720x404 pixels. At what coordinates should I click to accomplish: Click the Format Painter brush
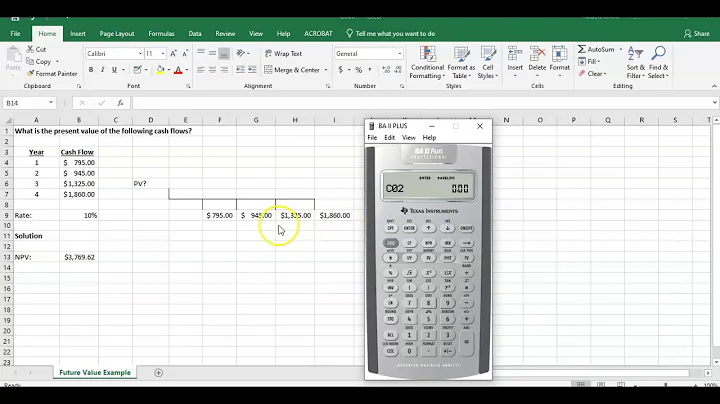pyautogui.click(x=30, y=73)
